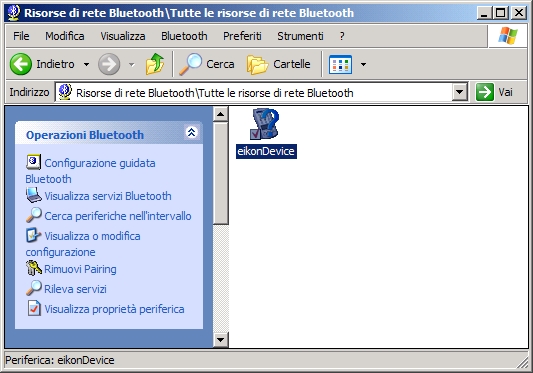Click the views grid icon
Viewport: 533px width, 373px height.
point(340,64)
